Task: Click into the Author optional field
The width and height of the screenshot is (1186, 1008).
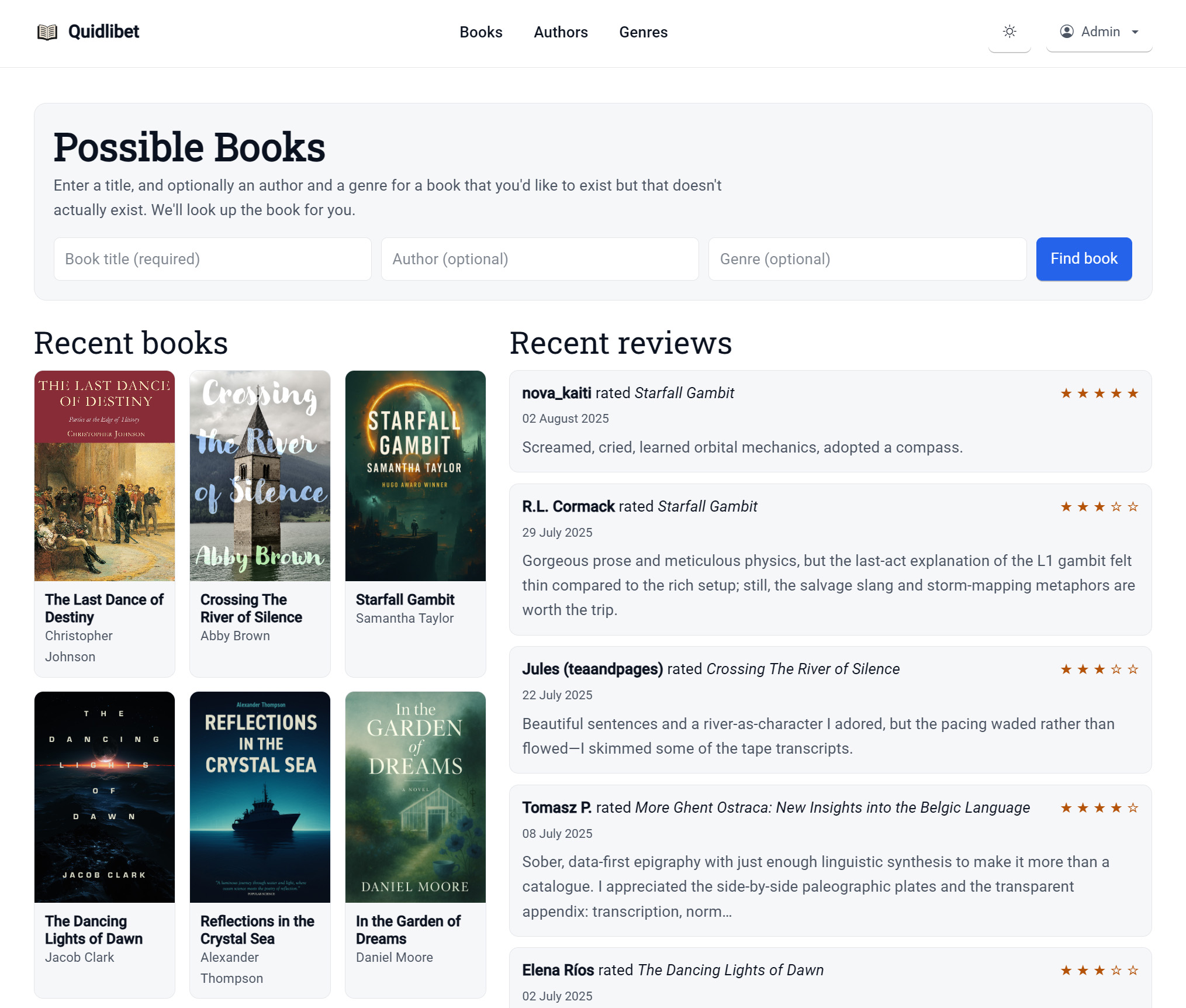Action: click(x=540, y=259)
